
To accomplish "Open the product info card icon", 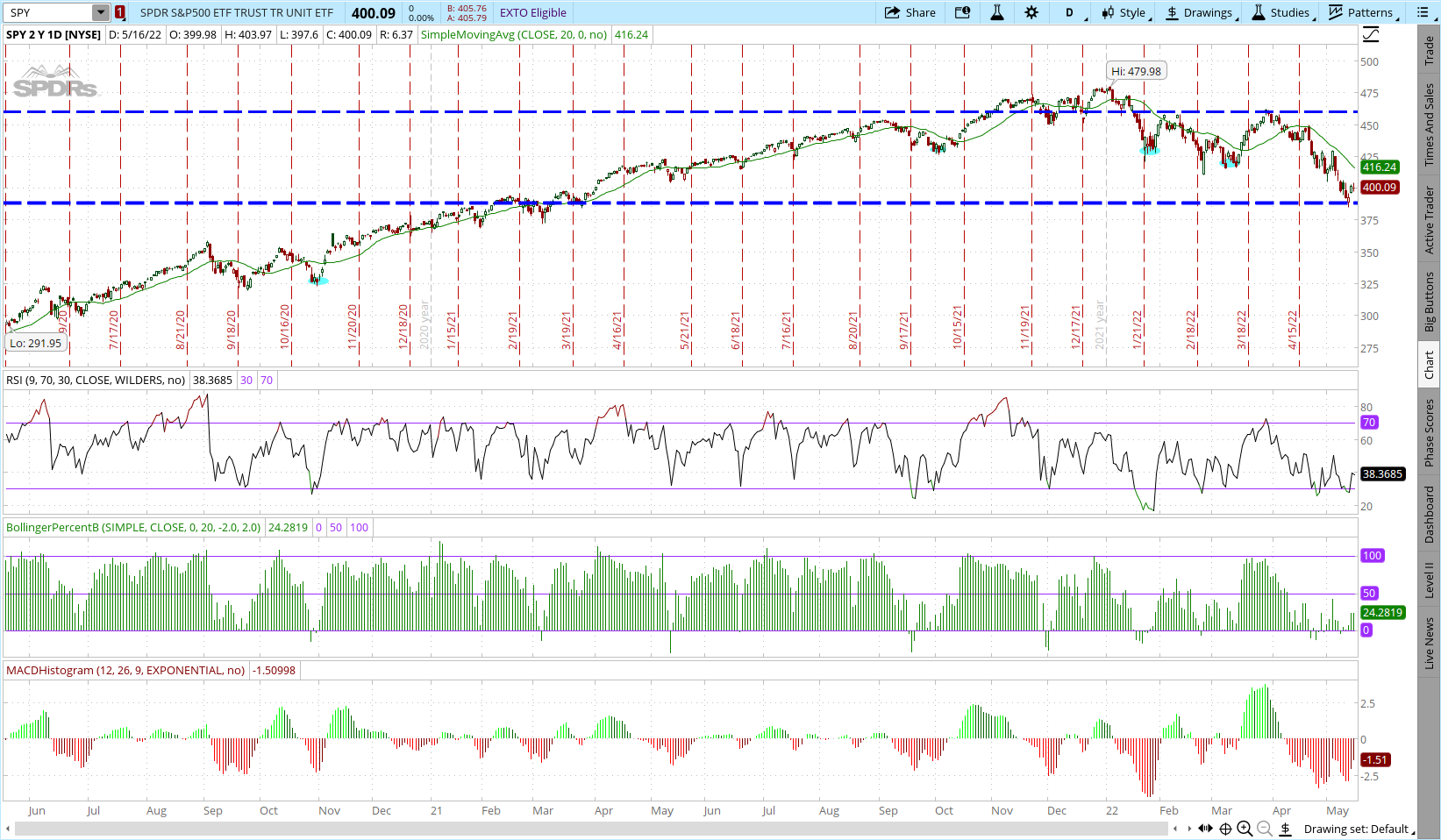I will coord(963,12).
